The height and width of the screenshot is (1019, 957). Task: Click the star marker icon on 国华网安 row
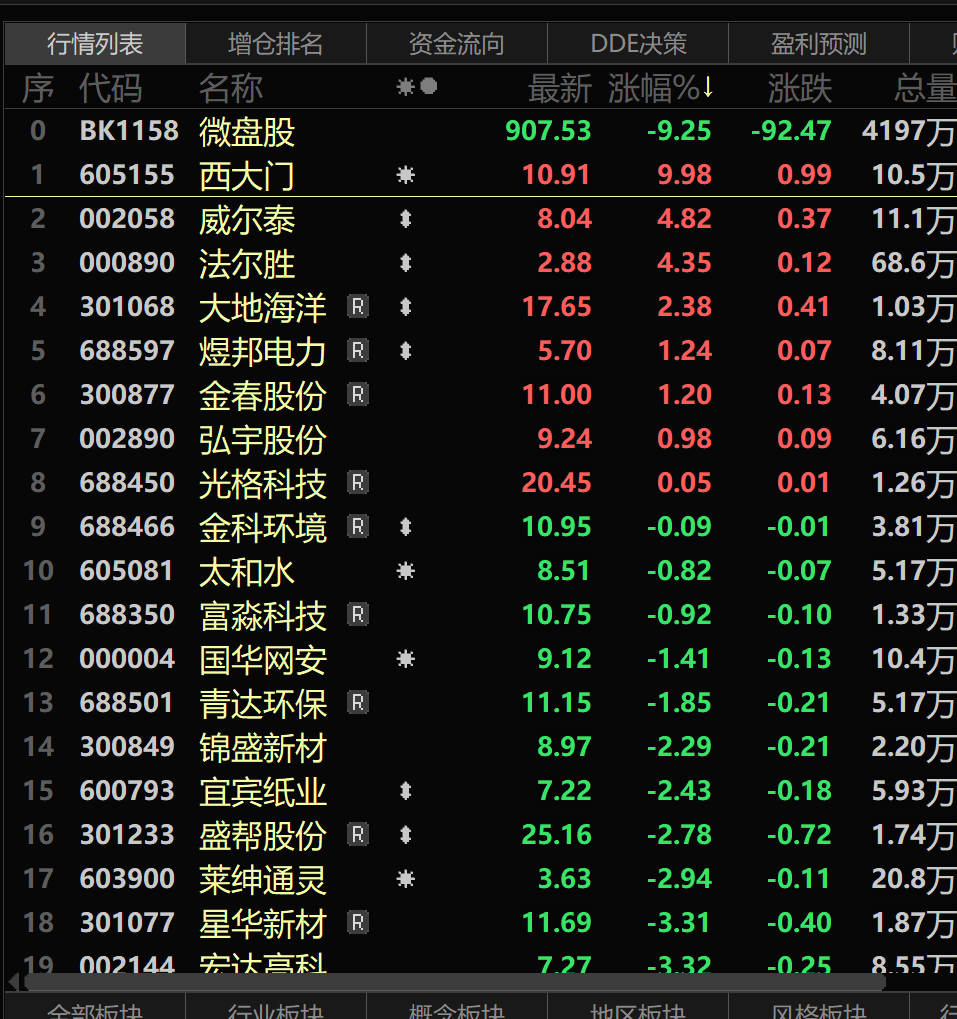point(406,659)
